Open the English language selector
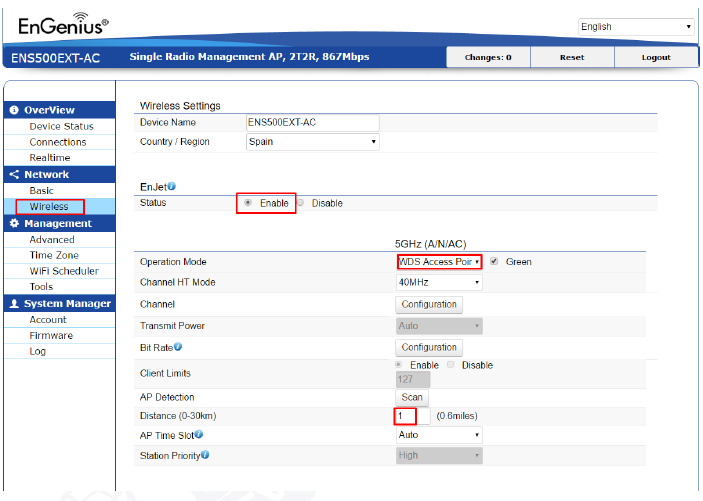 pyautogui.click(x=636, y=27)
